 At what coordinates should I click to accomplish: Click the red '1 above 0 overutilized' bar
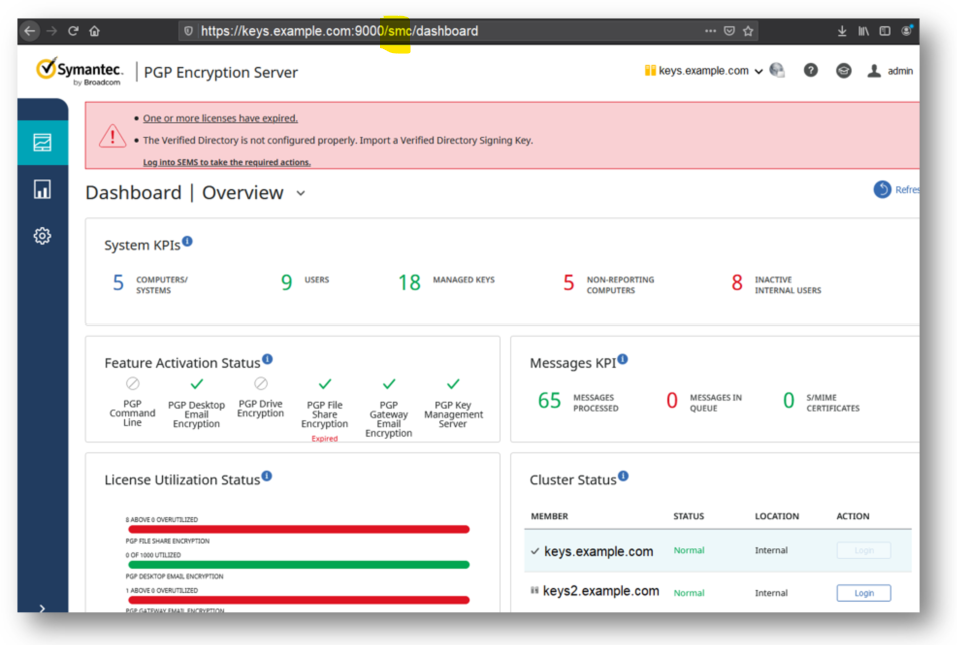click(x=298, y=600)
